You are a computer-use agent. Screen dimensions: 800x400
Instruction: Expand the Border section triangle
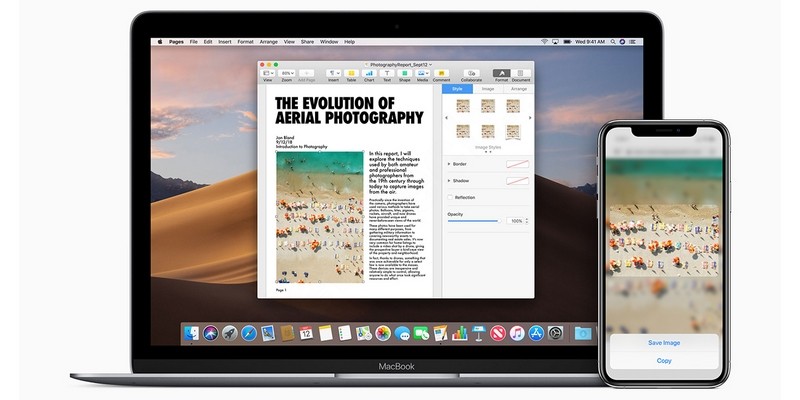coord(449,164)
